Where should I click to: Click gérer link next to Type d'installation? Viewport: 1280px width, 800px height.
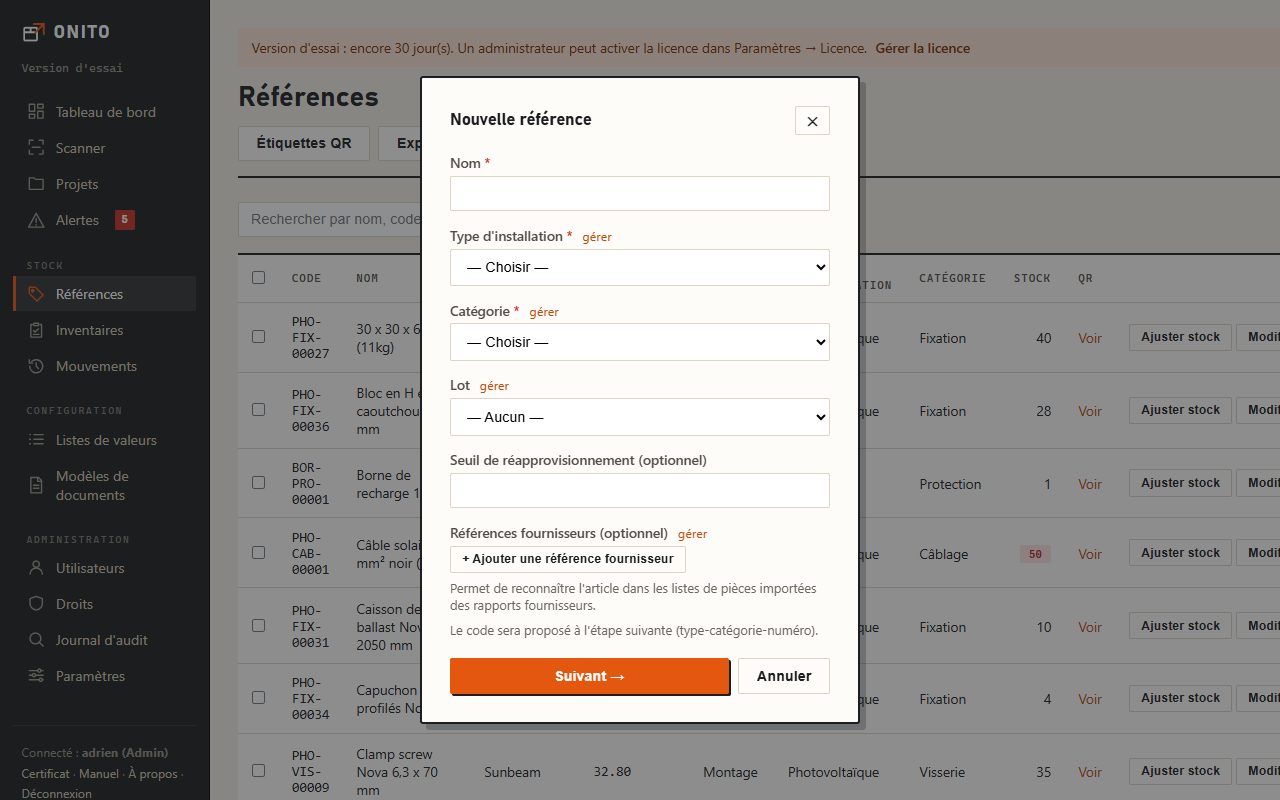(x=597, y=237)
